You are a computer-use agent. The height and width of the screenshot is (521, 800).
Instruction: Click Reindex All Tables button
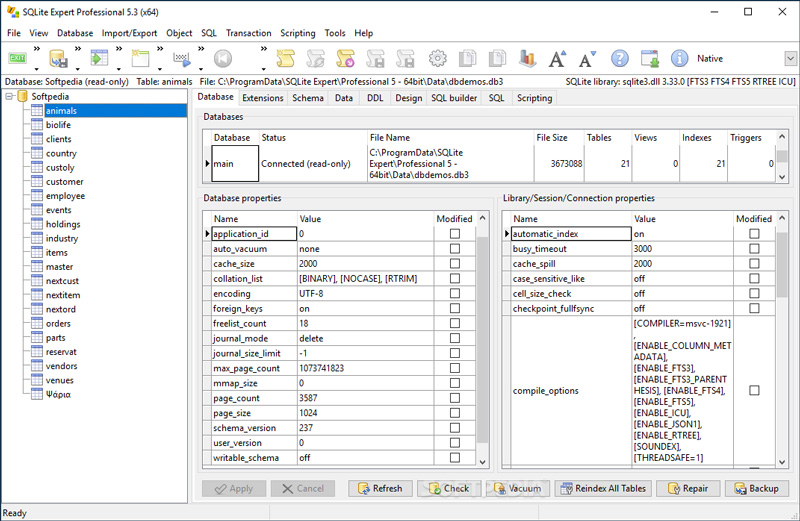click(603, 488)
